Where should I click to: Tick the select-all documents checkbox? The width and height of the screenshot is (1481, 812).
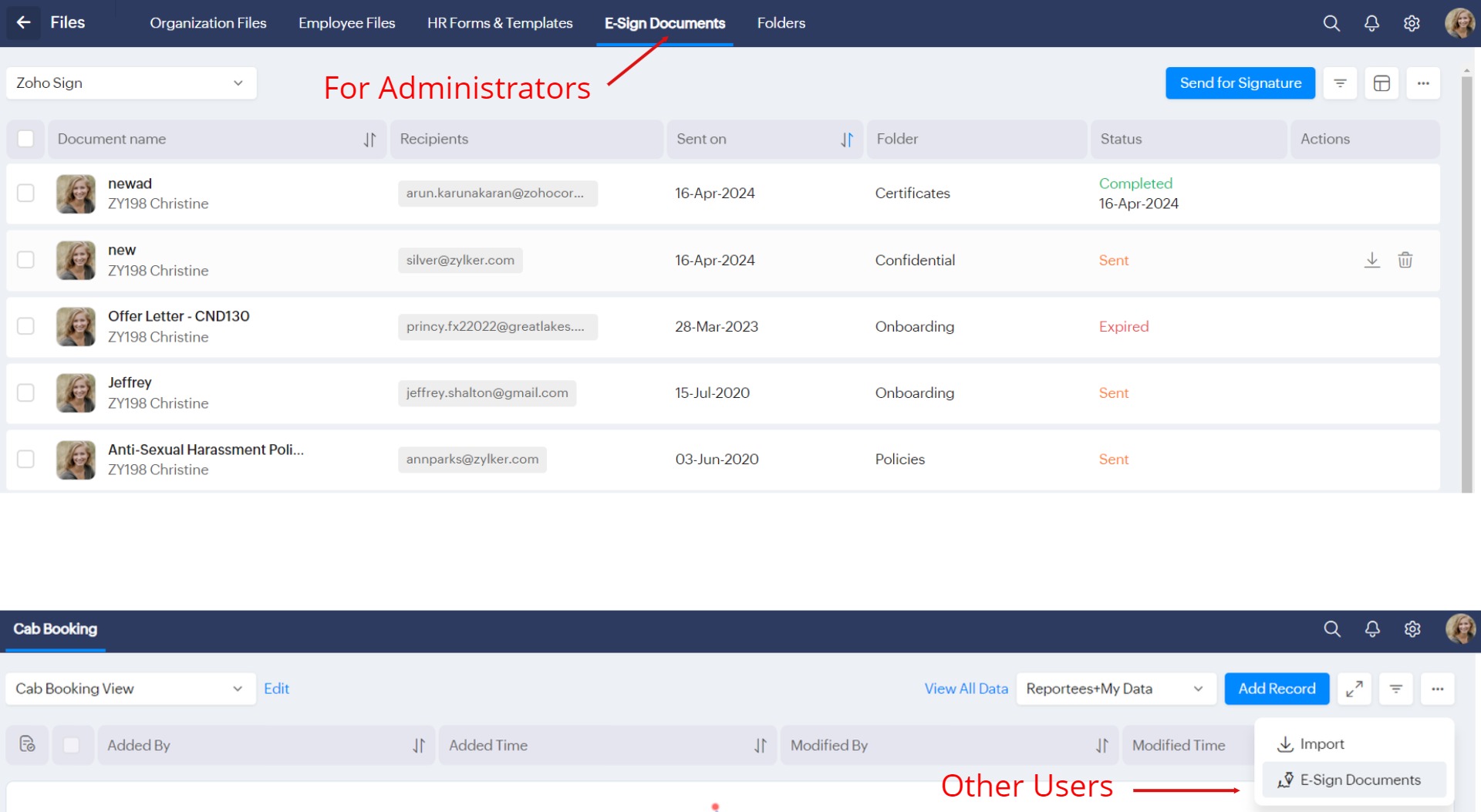click(x=25, y=139)
